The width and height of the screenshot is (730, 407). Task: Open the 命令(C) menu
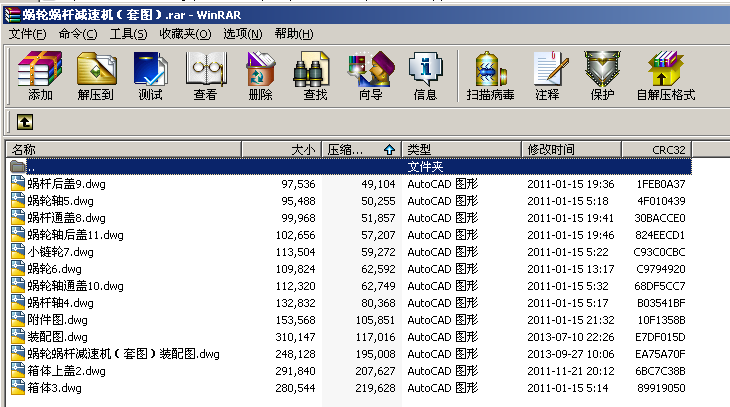coord(78,34)
